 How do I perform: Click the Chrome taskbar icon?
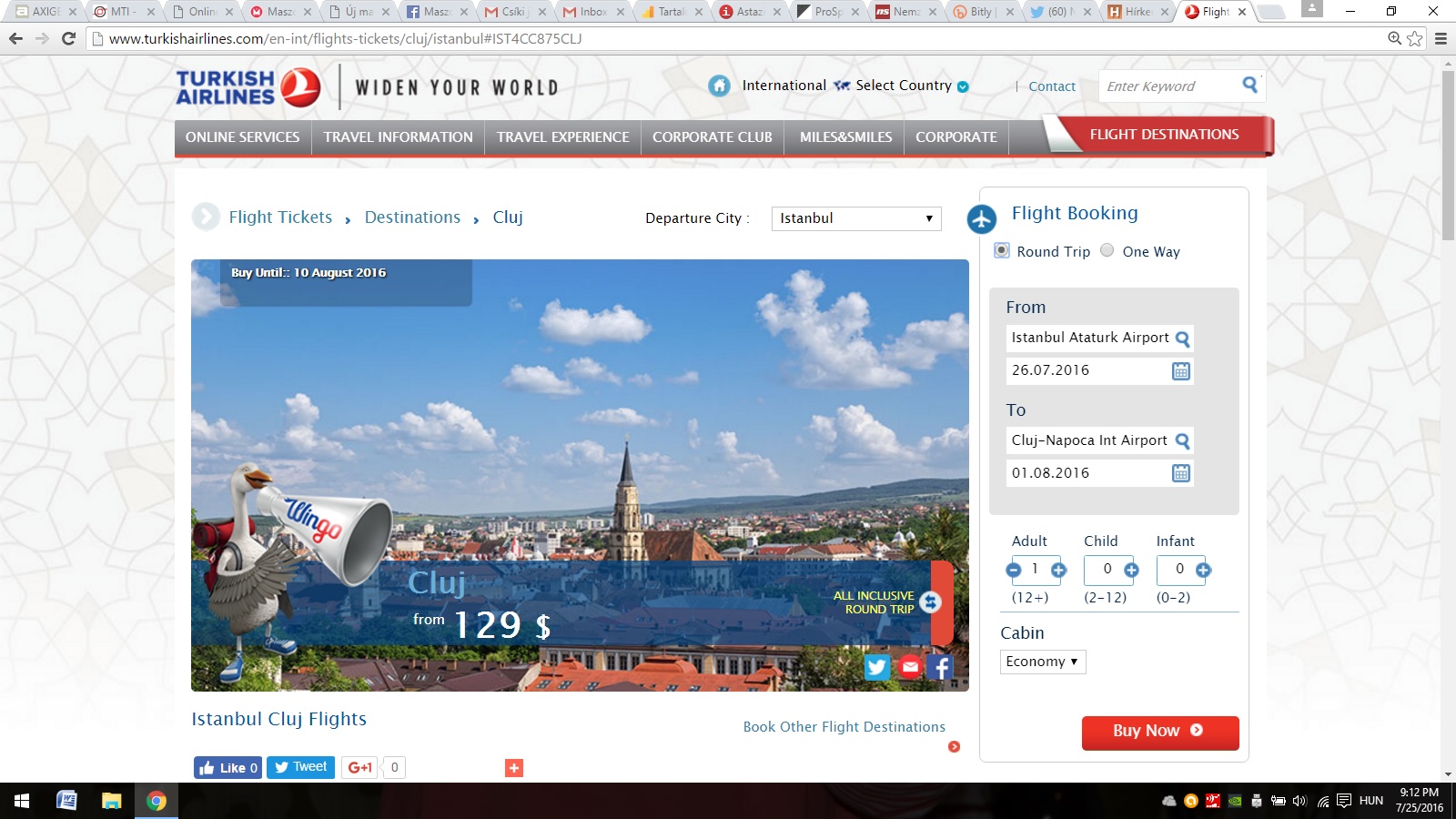pos(157,801)
